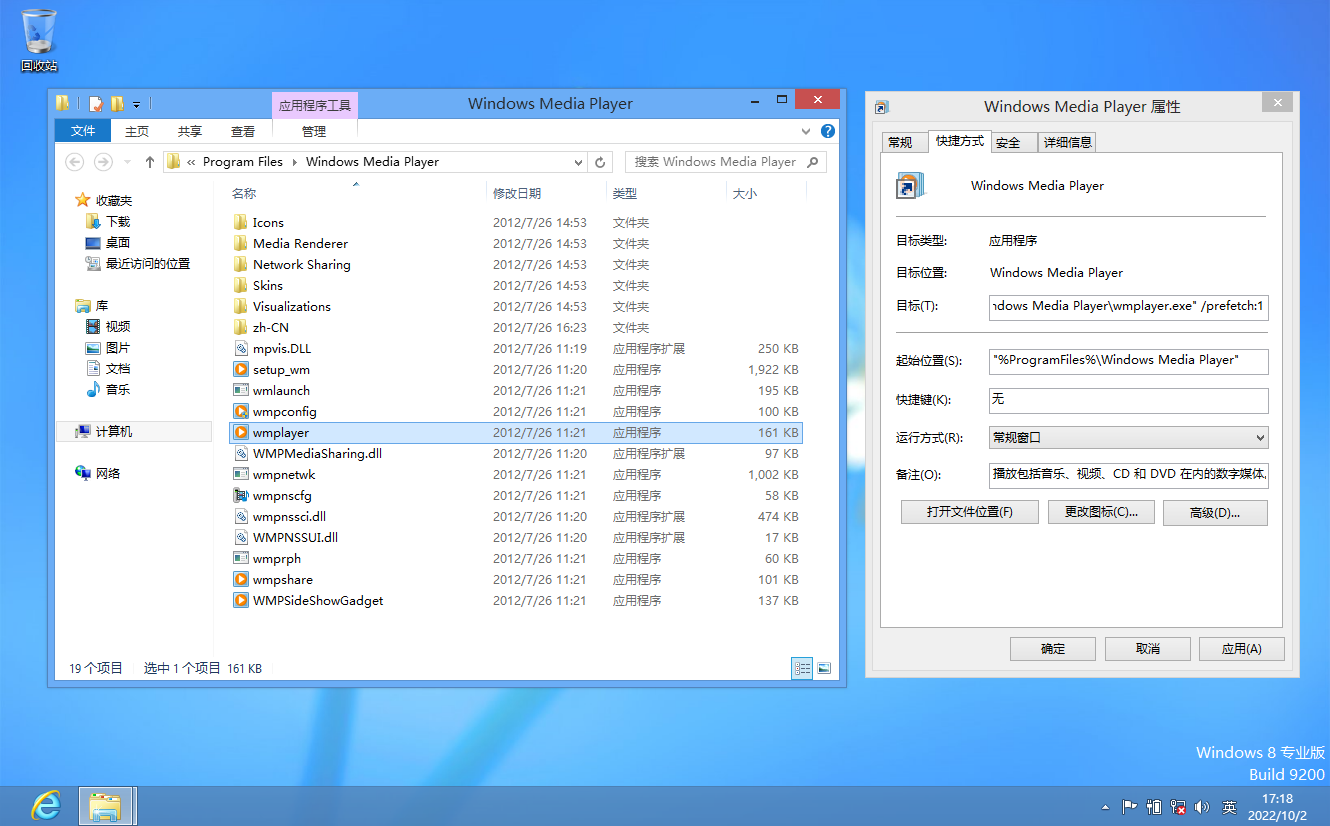Select 收藏夹 in the navigation pane
The height and width of the screenshot is (826, 1330).
pos(114,200)
